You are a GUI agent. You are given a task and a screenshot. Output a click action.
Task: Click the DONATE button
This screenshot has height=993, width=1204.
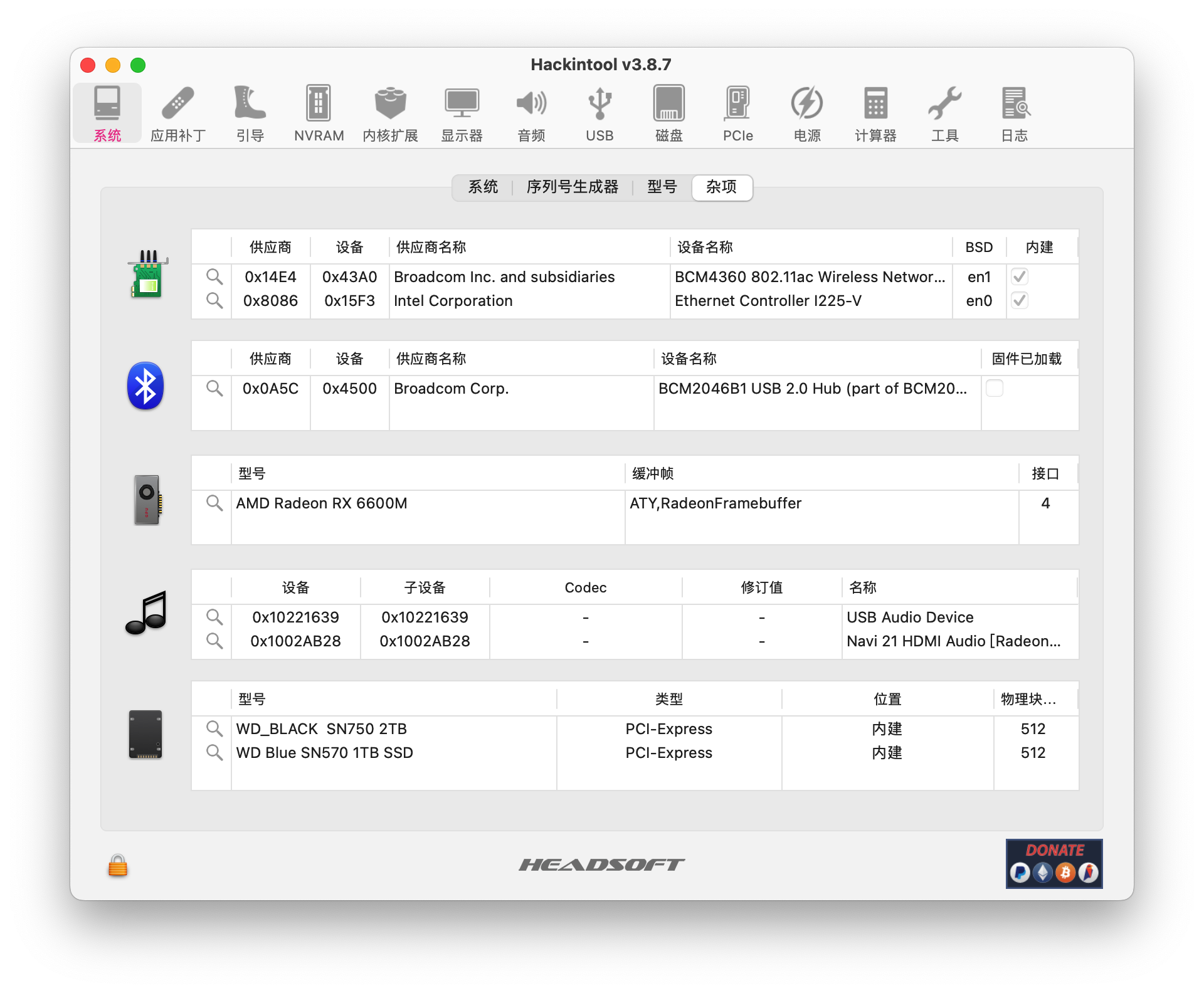click(x=1054, y=864)
